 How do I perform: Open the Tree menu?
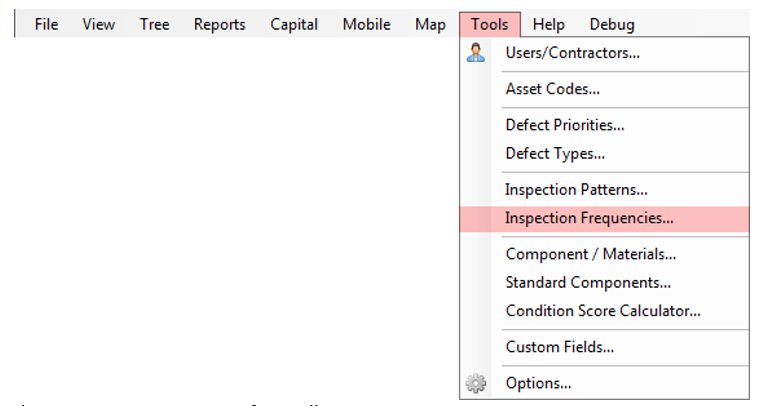(154, 24)
